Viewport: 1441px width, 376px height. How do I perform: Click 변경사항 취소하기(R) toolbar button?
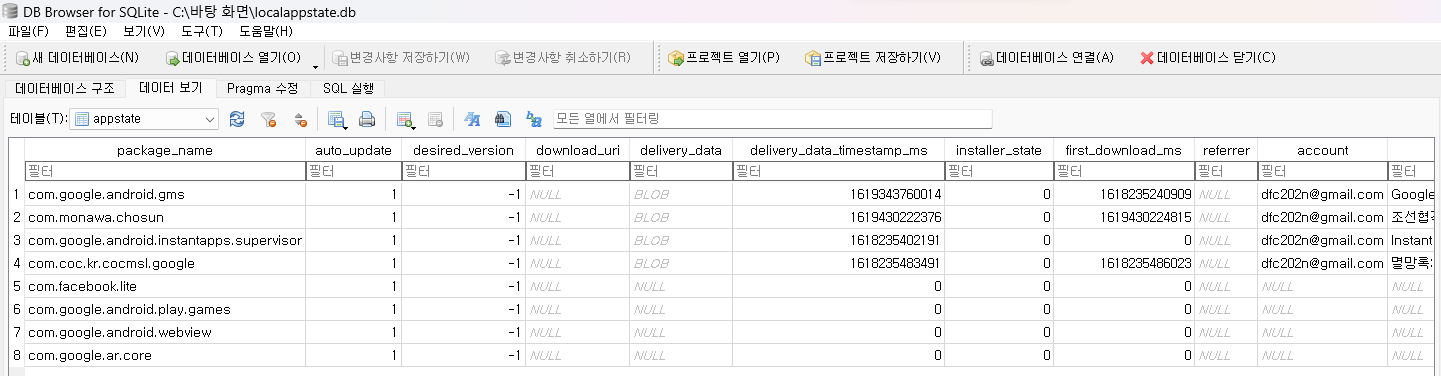563,57
